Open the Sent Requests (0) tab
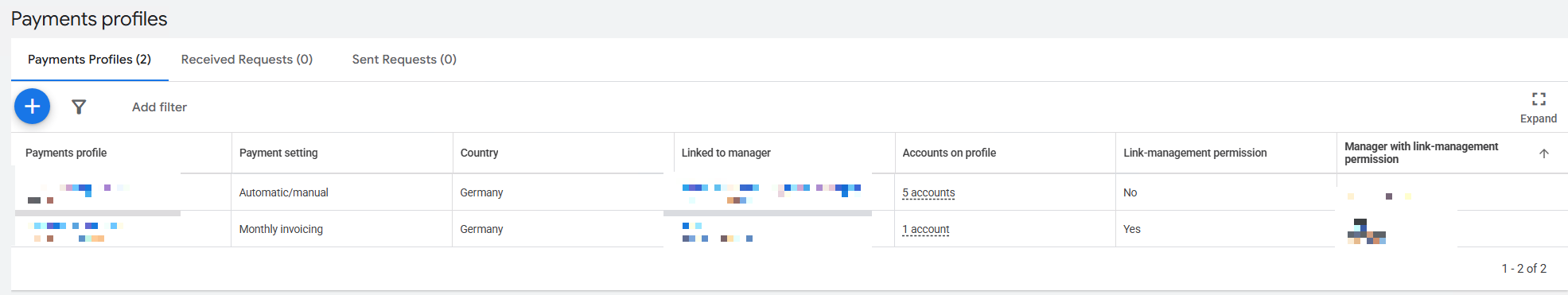 [404, 60]
